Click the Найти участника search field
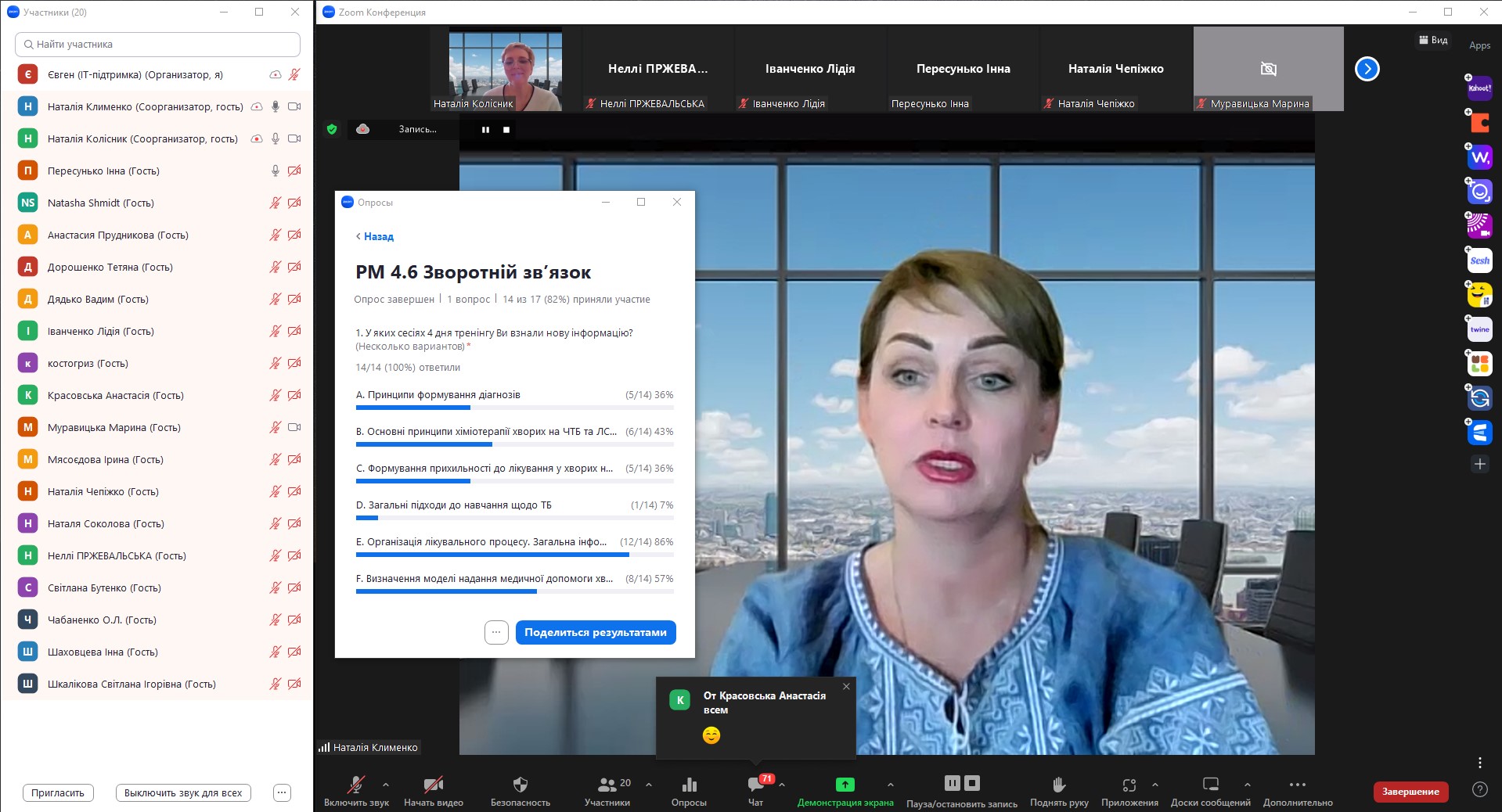1502x812 pixels. coord(157,45)
